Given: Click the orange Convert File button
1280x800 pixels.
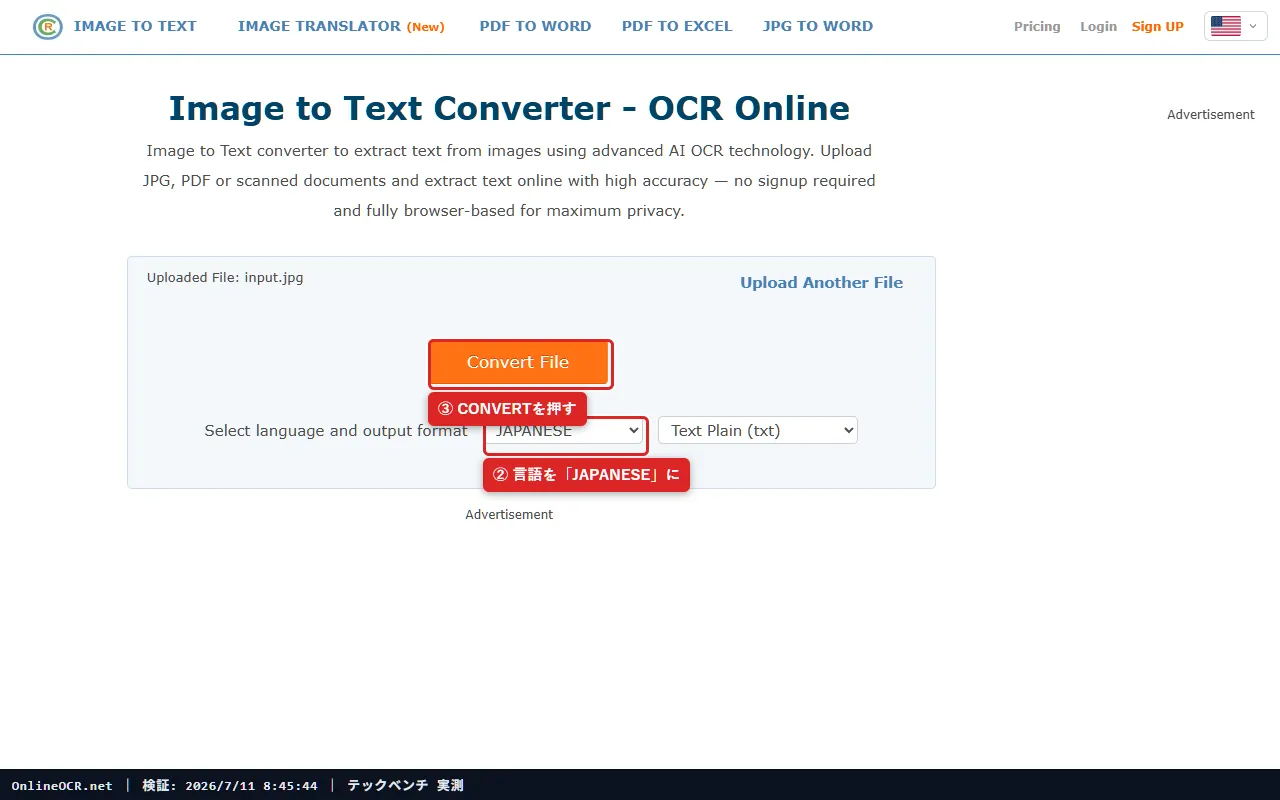Looking at the screenshot, I should [518, 363].
